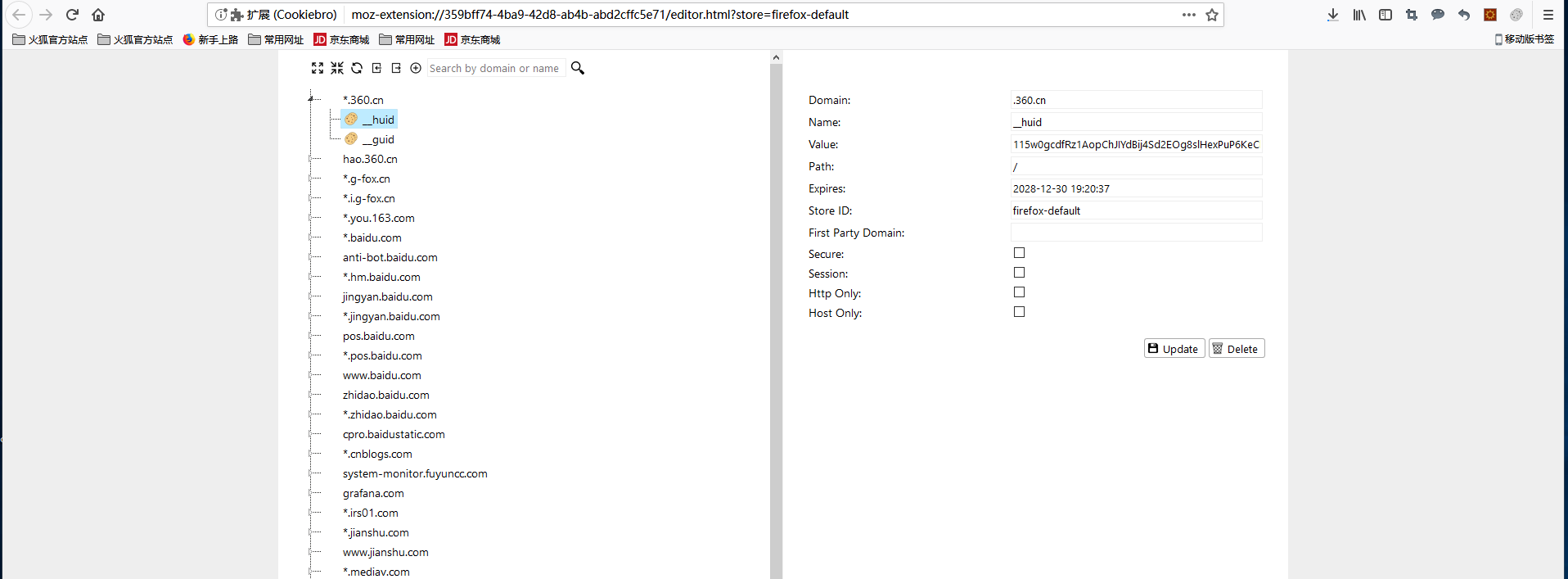Screen dimensions: 1568x579
Task: Select the __guid cookie
Action: pos(369,139)
